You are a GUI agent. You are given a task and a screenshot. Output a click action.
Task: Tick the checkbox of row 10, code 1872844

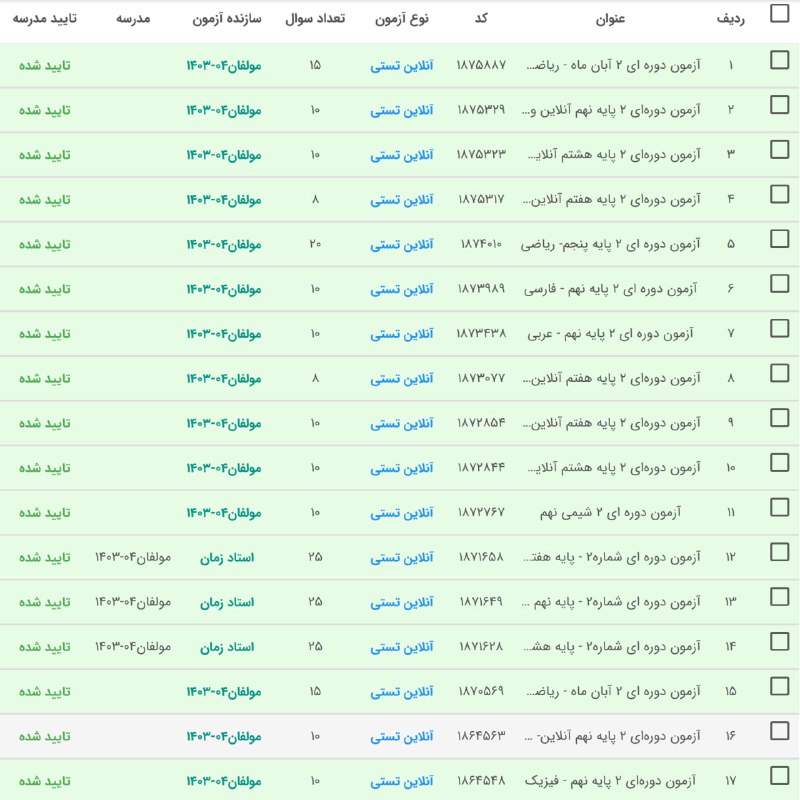(x=779, y=463)
